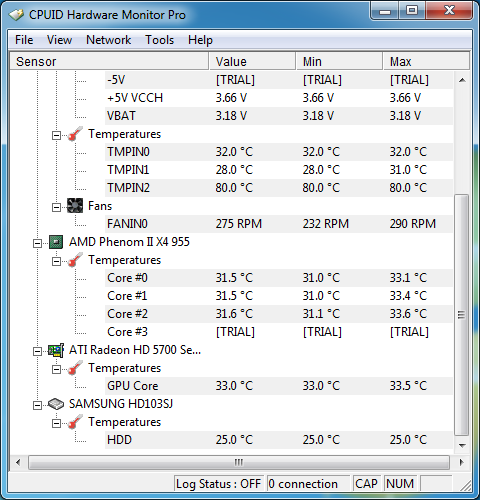This screenshot has width=480, height=500.
Task: Collapse the Fans node
Action: pos(56,207)
